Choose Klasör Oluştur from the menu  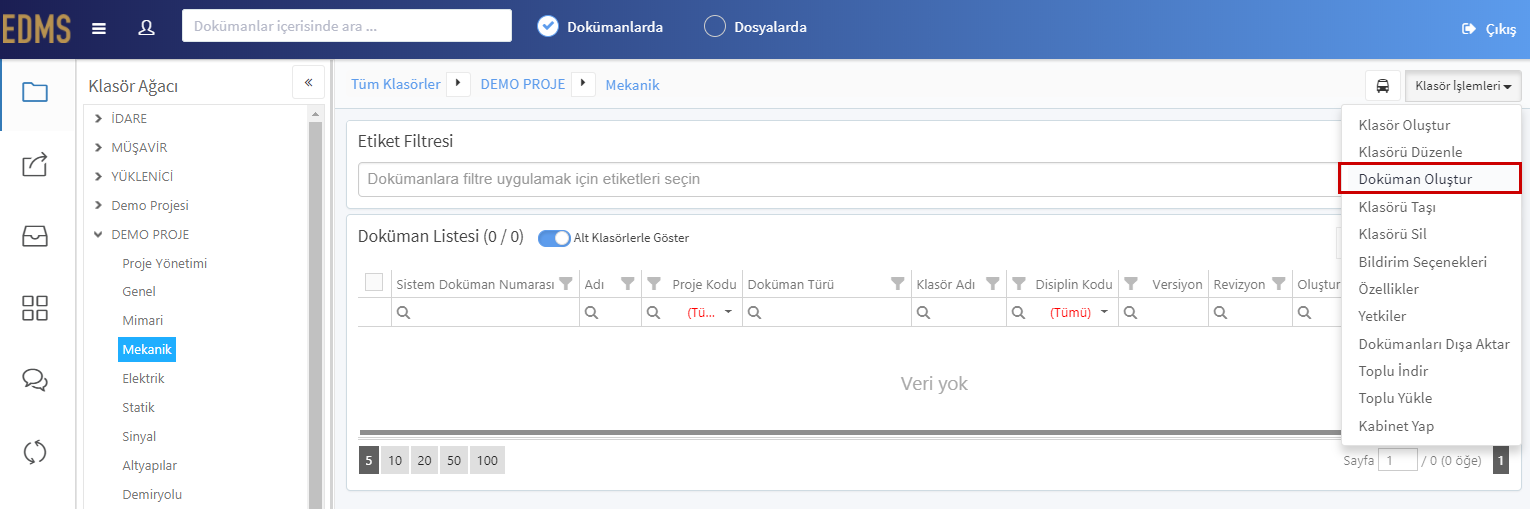[x=1431, y=125]
